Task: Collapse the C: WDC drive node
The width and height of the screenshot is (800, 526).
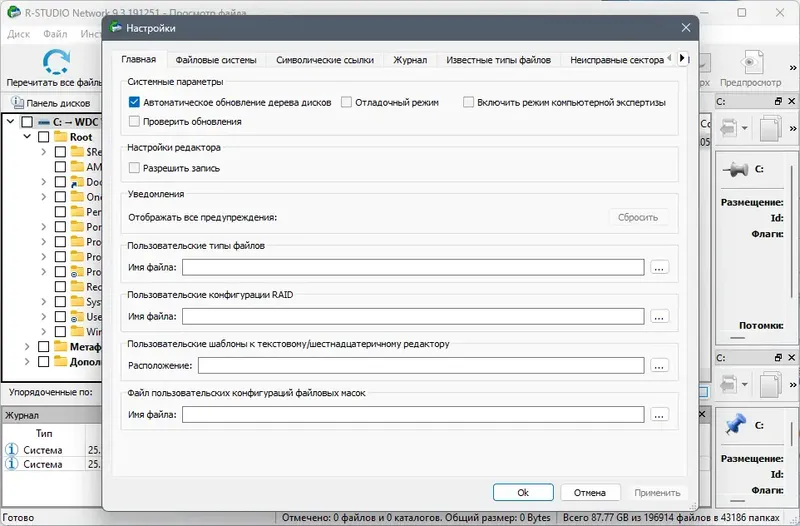Action: pos(11,121)
